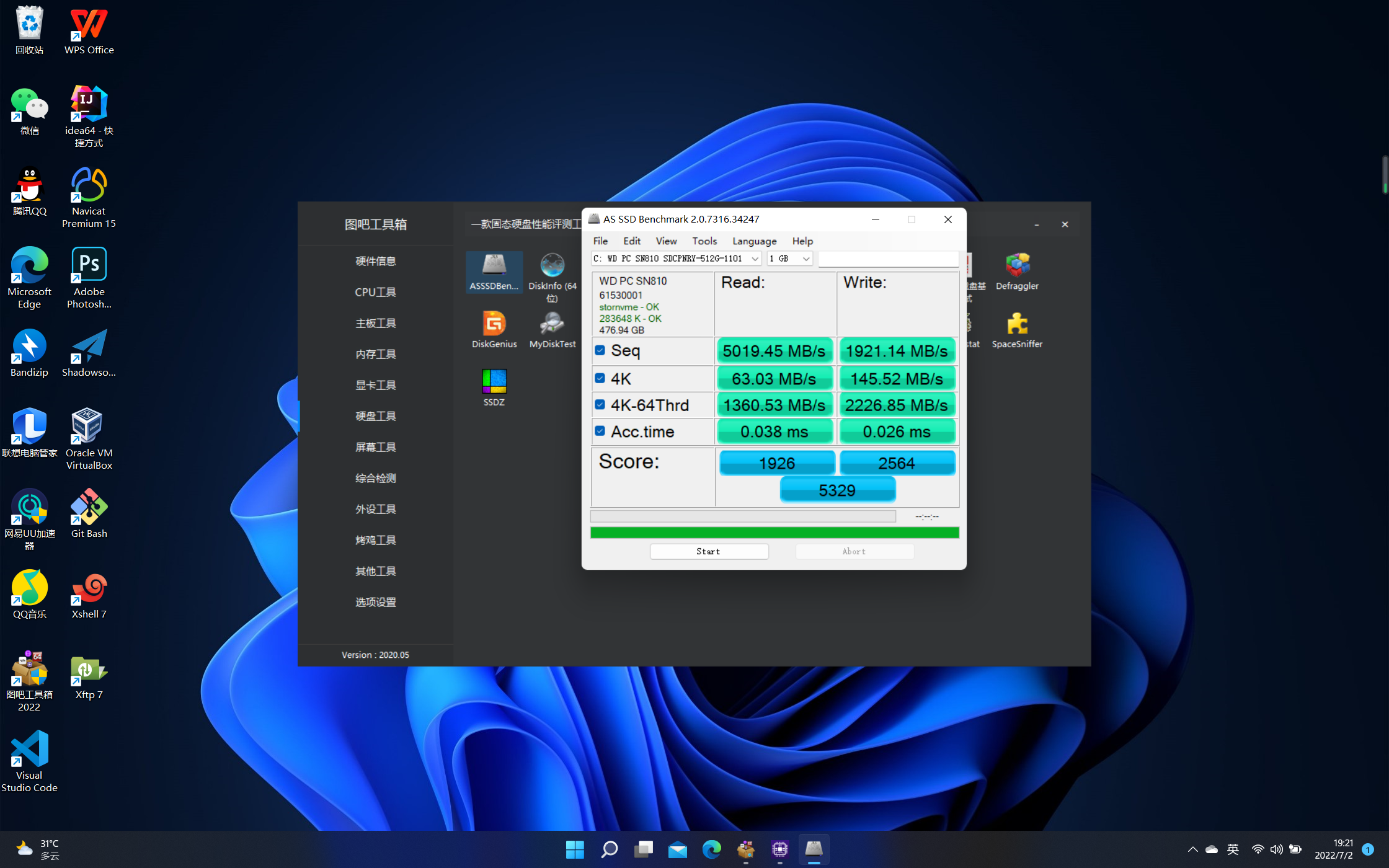Screen dimensions: 1389x868
Task: Open 图吧工具箱 2022 desktop icon
Action: pos(29,681)
